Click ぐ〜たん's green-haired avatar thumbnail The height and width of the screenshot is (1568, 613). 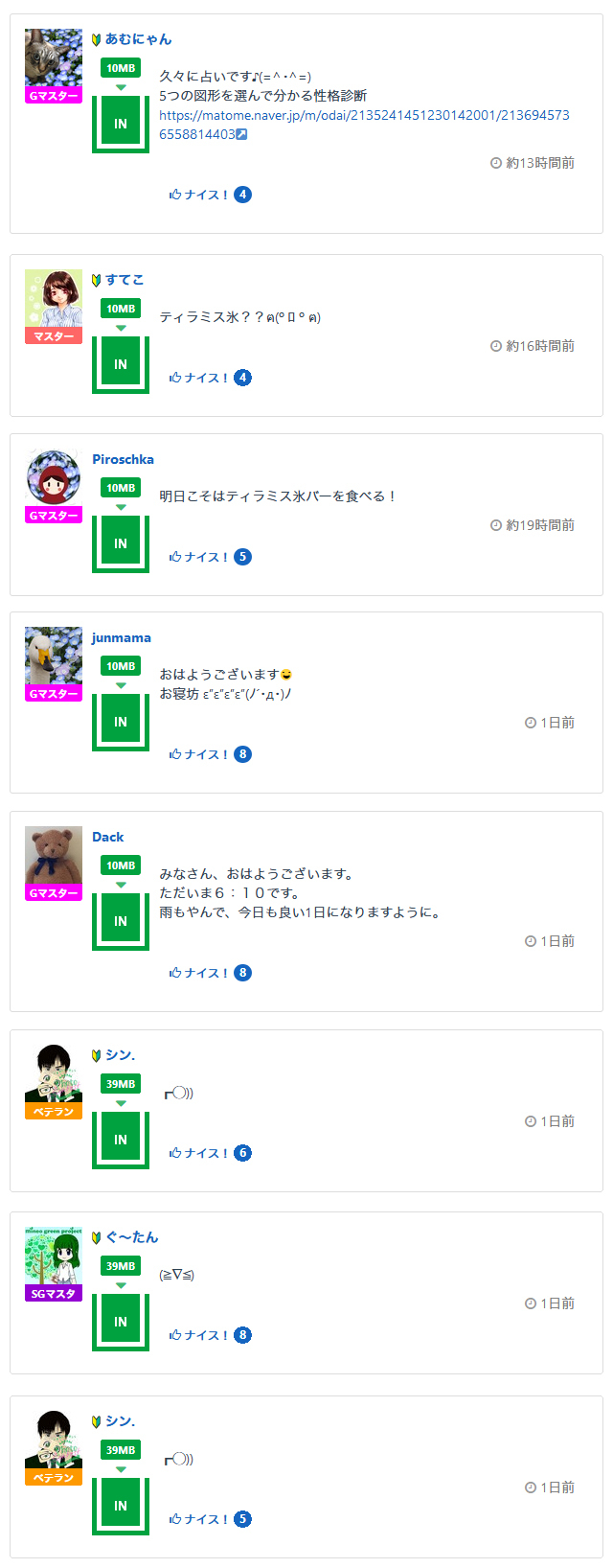(x=54, y=1256)
